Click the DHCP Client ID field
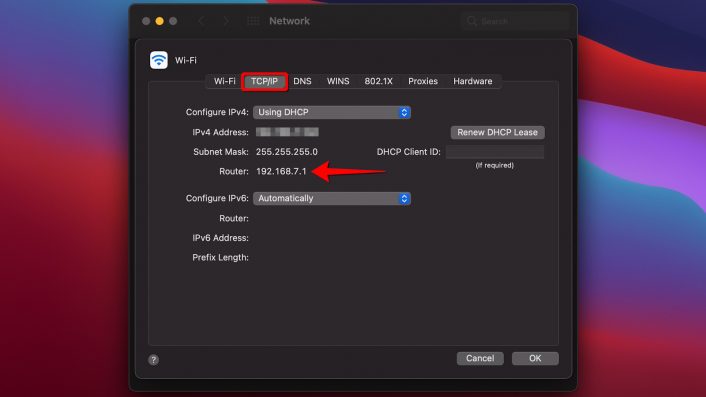This screenshot has width=706, height=397. coord(495,152)
